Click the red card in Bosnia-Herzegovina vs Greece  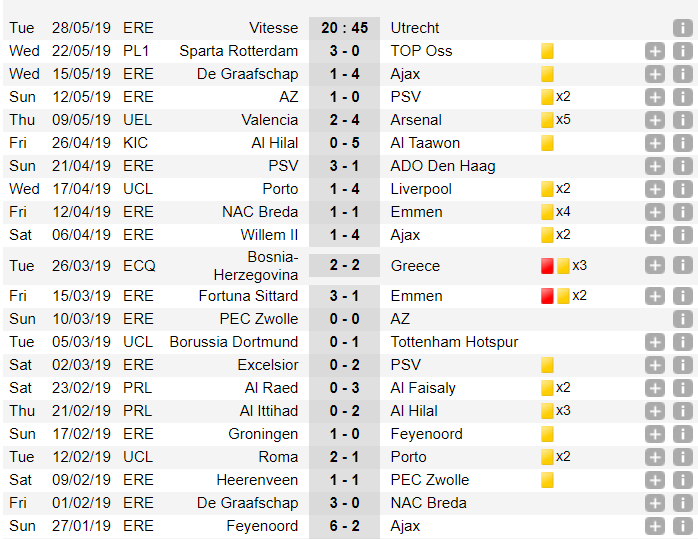[547, 266]
